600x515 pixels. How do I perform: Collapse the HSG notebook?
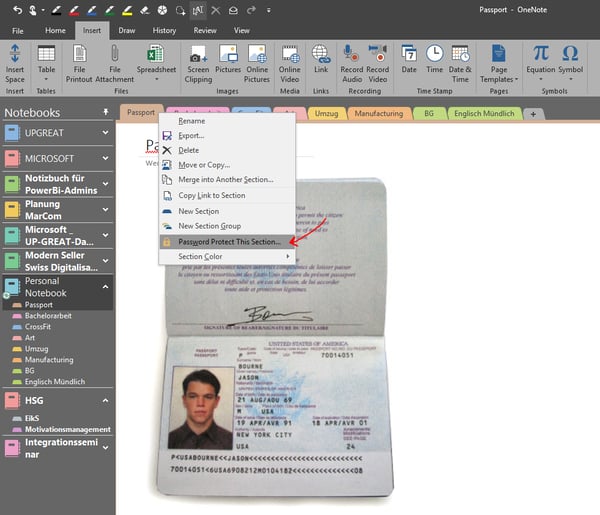click(x=105, y=400)
